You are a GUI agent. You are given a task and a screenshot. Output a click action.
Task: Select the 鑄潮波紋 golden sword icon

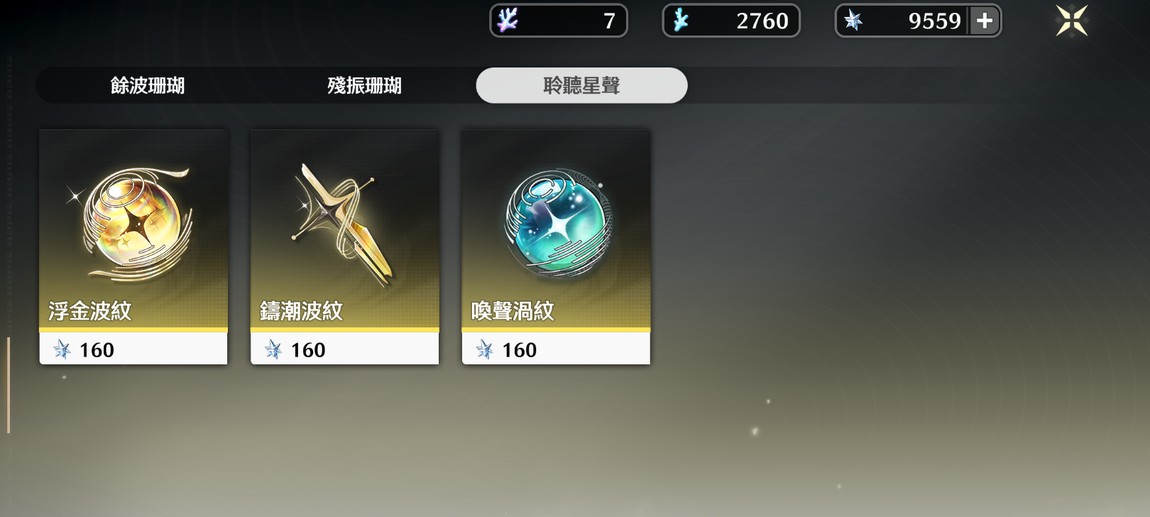coord(343,224)
